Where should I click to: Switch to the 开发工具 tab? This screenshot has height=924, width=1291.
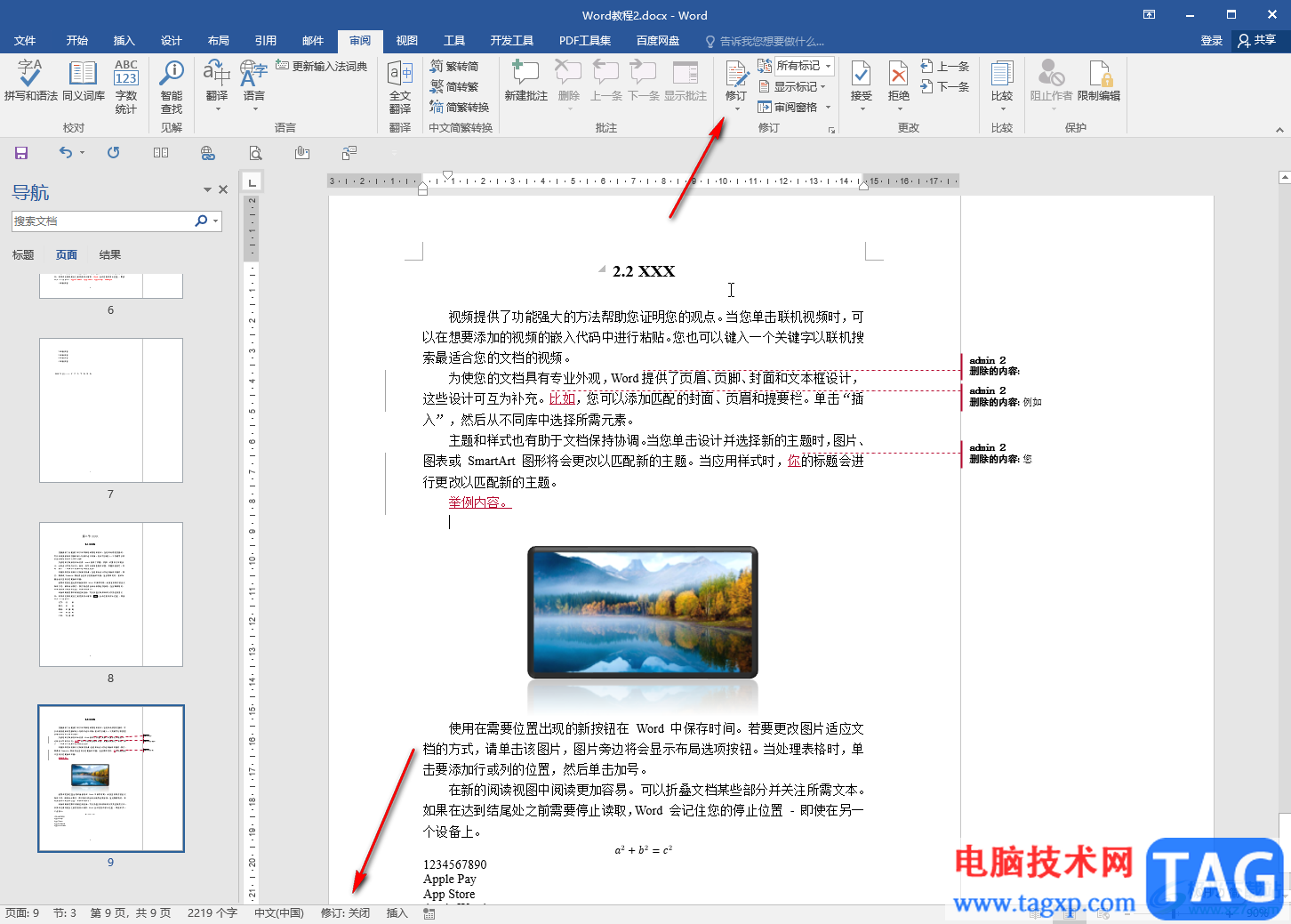coord(512,41)
